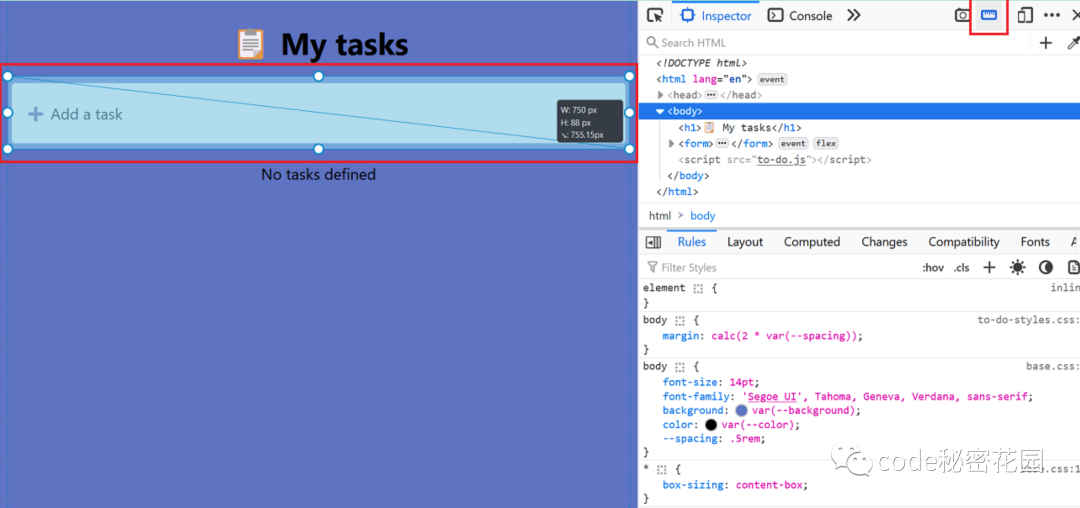Open the Compatibility tab

[964, 242]
